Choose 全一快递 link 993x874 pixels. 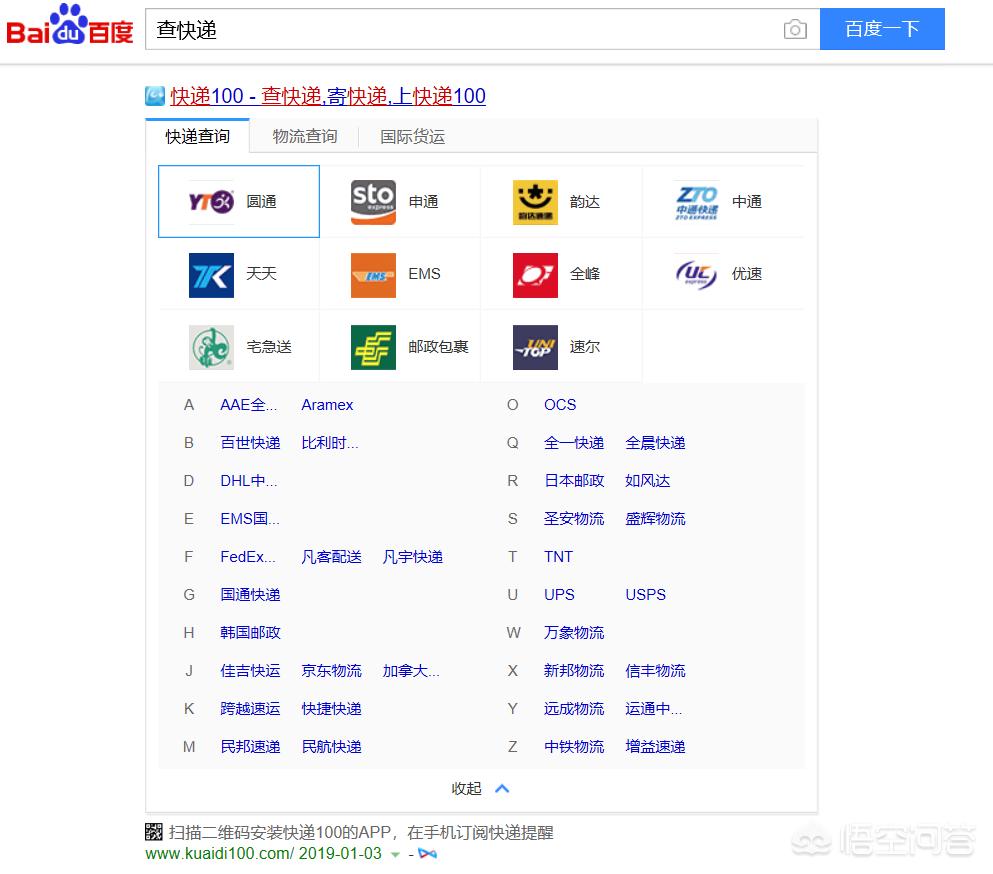574,443
